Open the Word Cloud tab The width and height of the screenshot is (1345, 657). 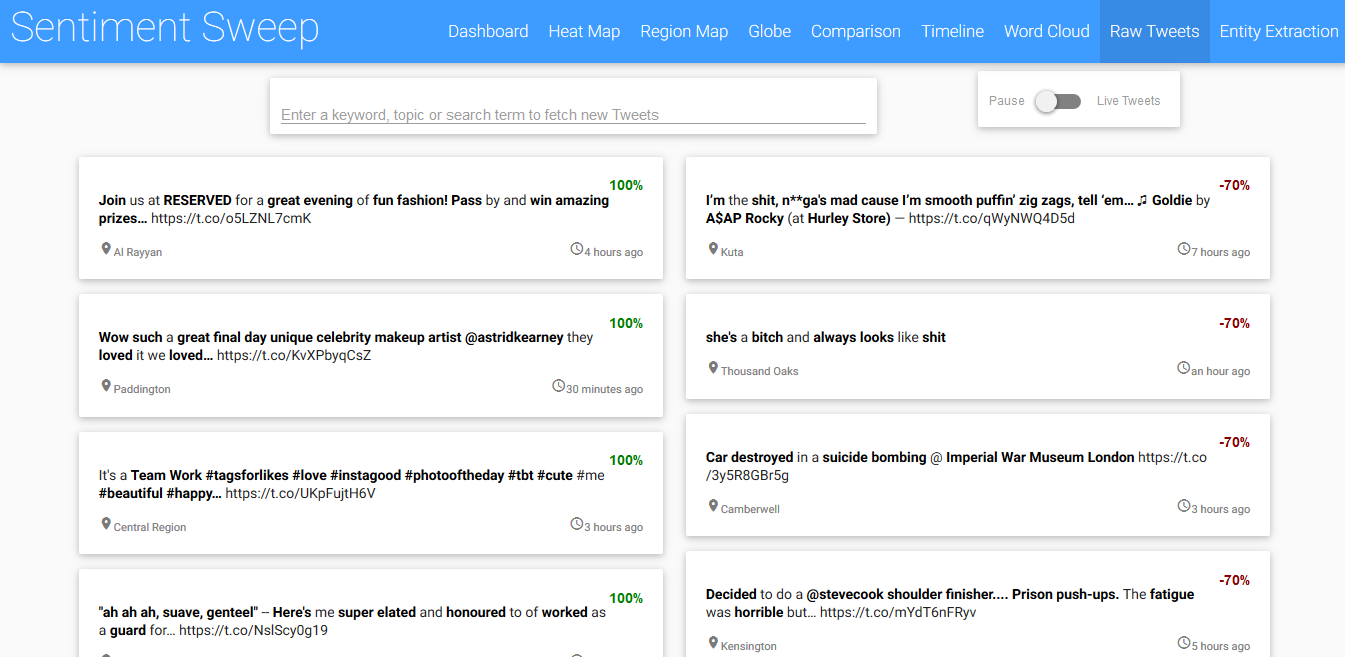(1046, 31)
